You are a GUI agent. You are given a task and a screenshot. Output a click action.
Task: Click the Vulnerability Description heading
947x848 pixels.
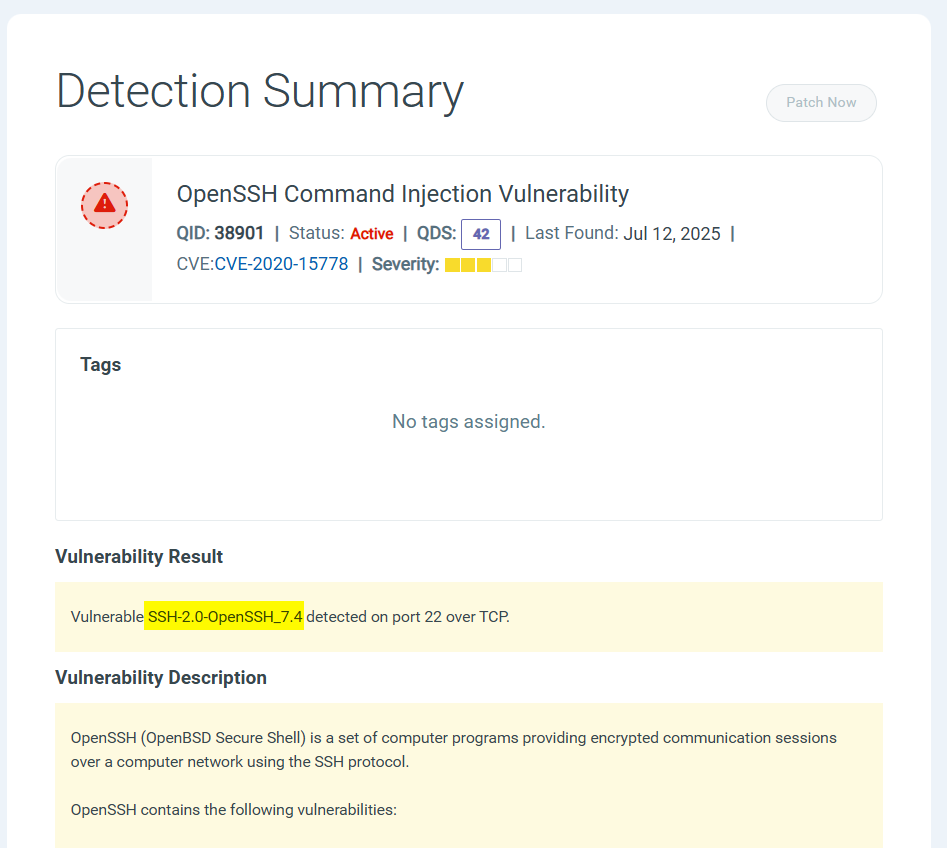tap(161, 678)
